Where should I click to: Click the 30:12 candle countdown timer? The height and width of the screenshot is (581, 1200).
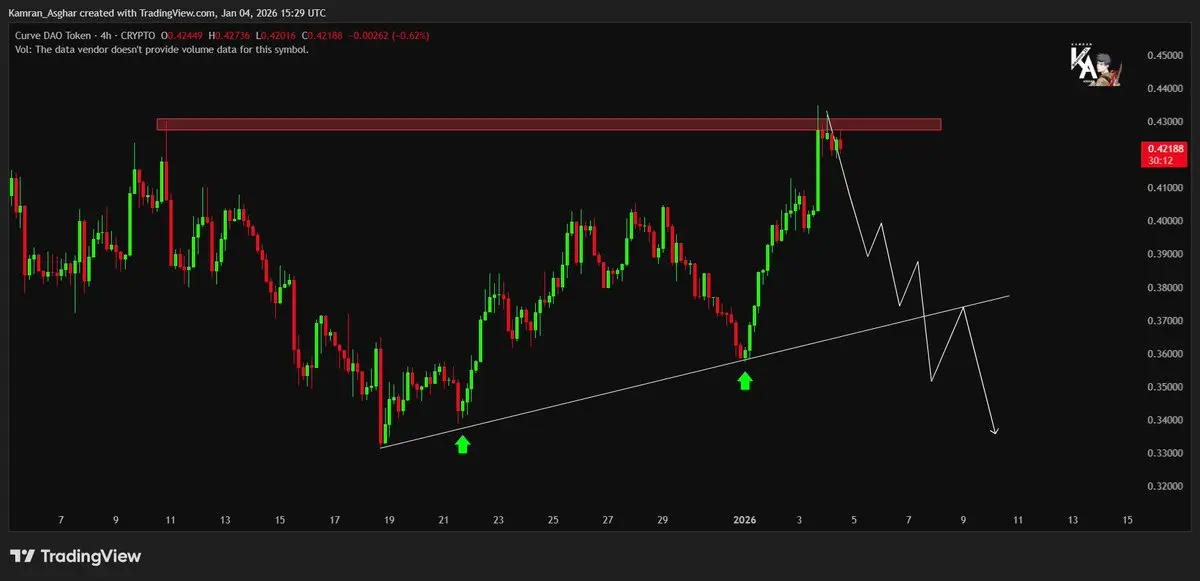coord(1160,161)
